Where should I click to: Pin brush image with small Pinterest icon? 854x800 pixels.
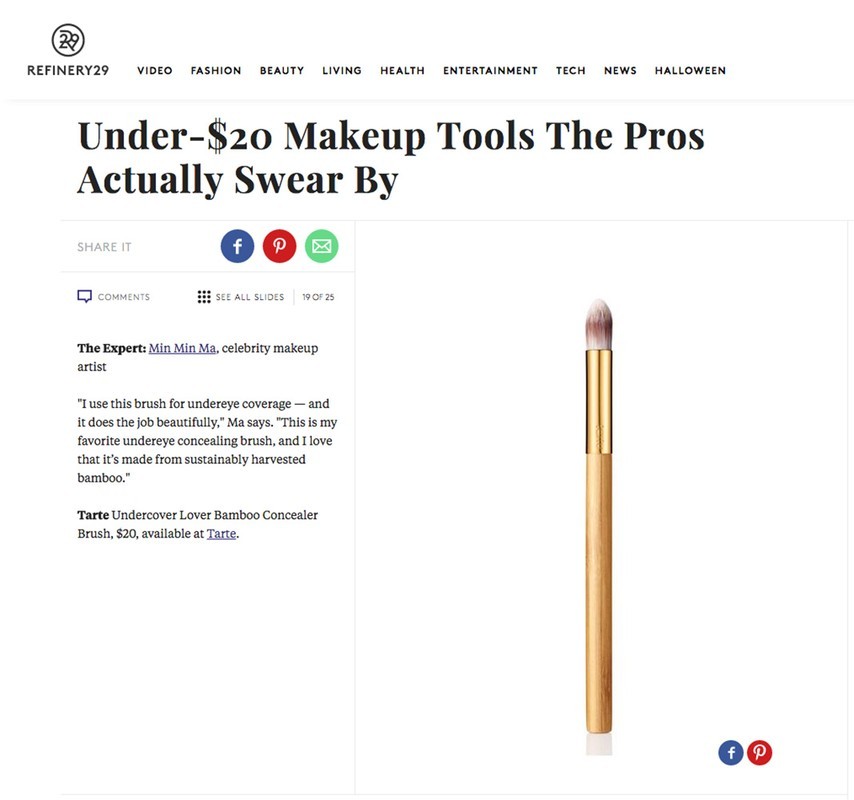759,753
